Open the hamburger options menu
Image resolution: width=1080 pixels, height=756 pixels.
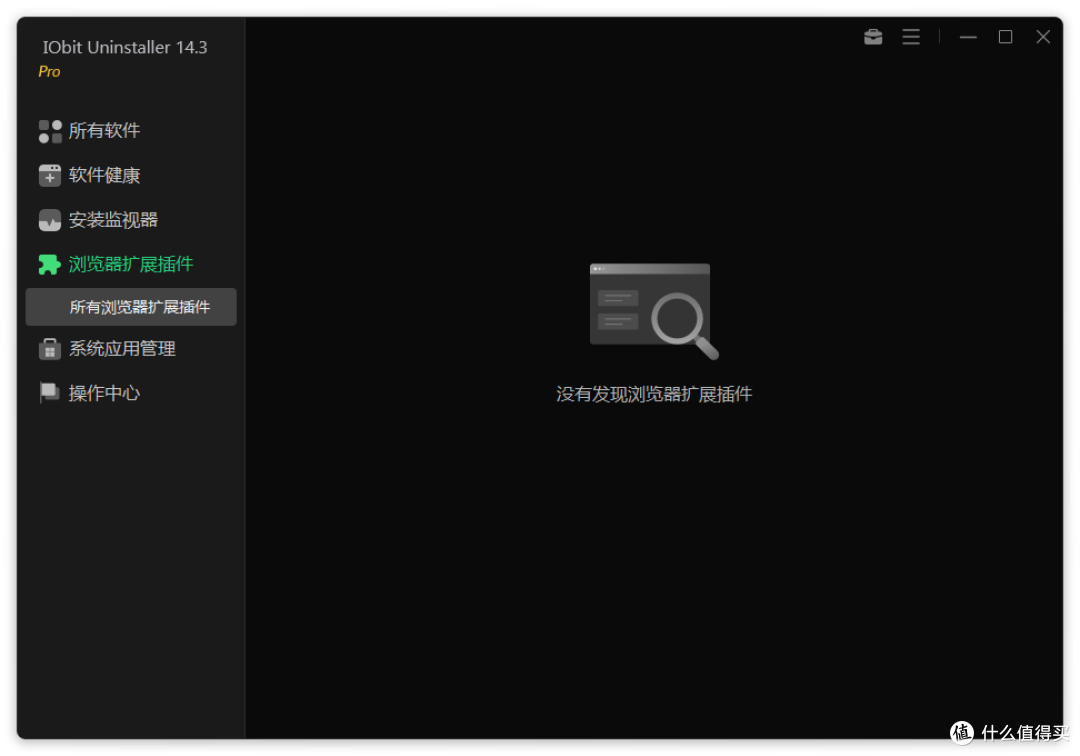[x=911, y=36]
